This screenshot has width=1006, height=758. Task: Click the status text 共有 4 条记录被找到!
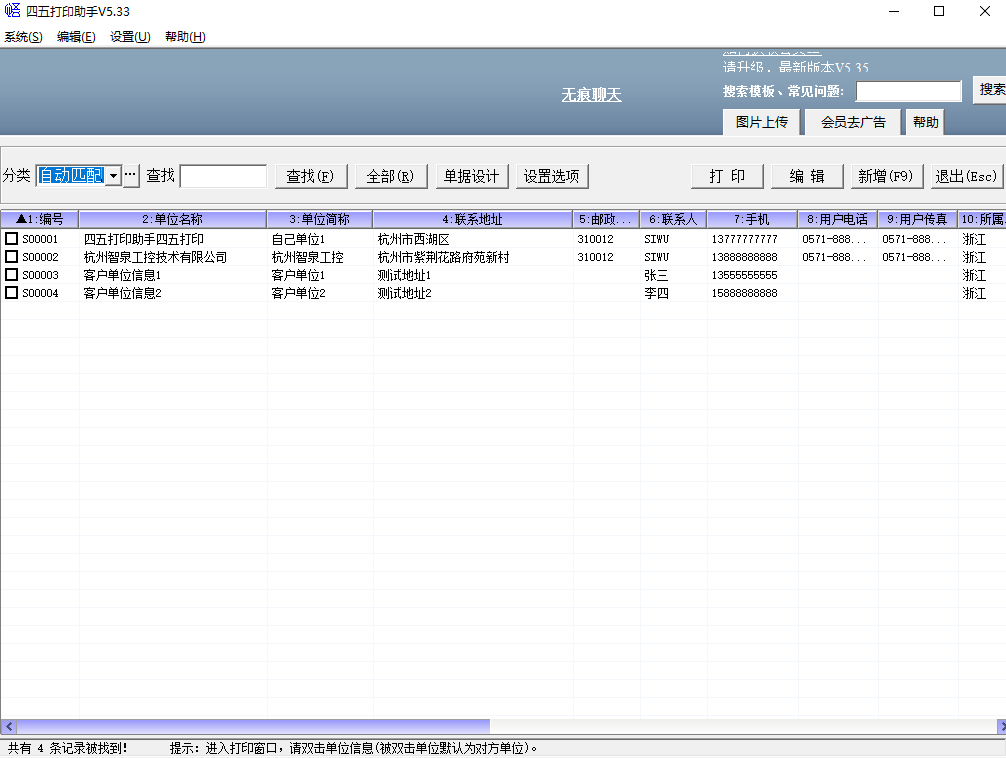point(67,748)
